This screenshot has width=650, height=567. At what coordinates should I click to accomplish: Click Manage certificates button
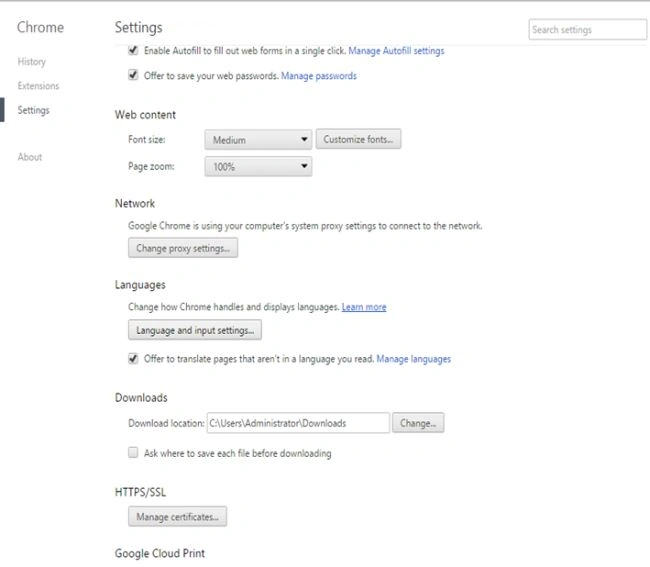point(177,516)
